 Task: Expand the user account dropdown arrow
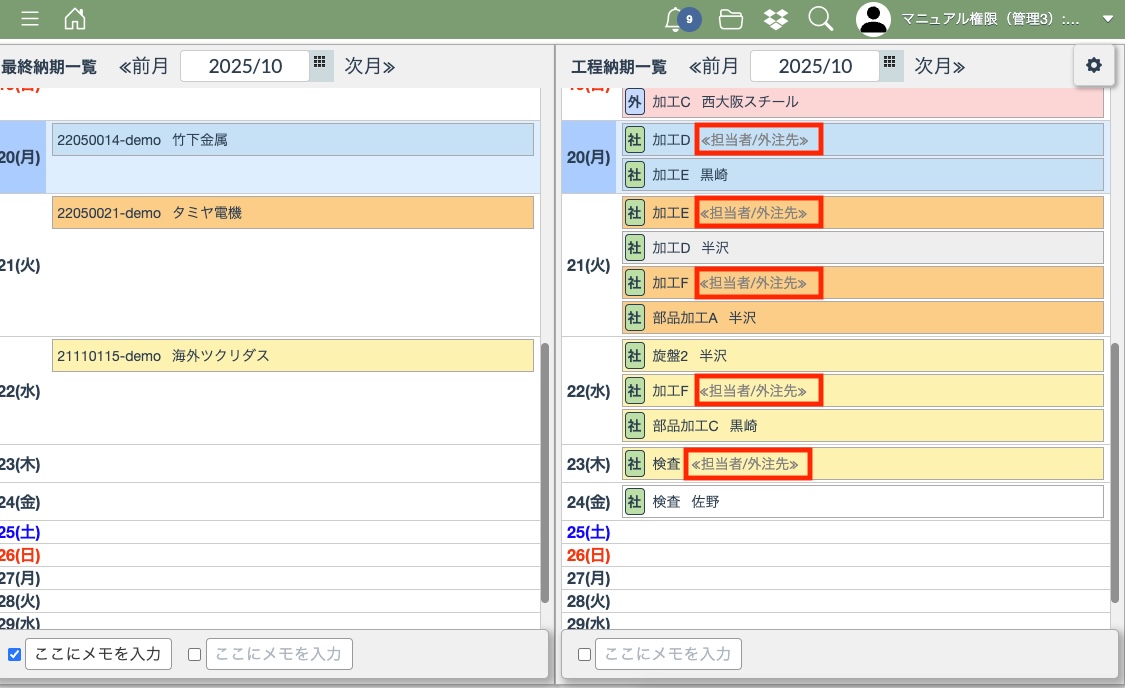point(1107,19)
